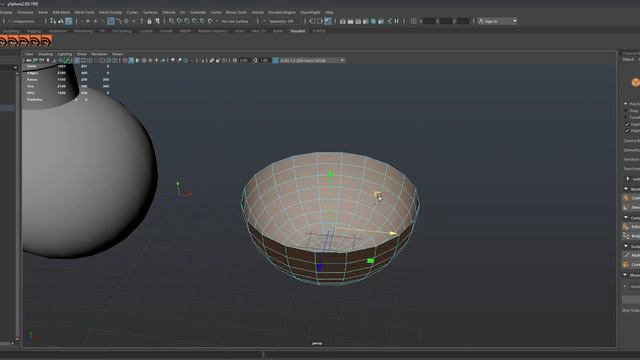Open the Bonus Tools menu

pos(236,12)
